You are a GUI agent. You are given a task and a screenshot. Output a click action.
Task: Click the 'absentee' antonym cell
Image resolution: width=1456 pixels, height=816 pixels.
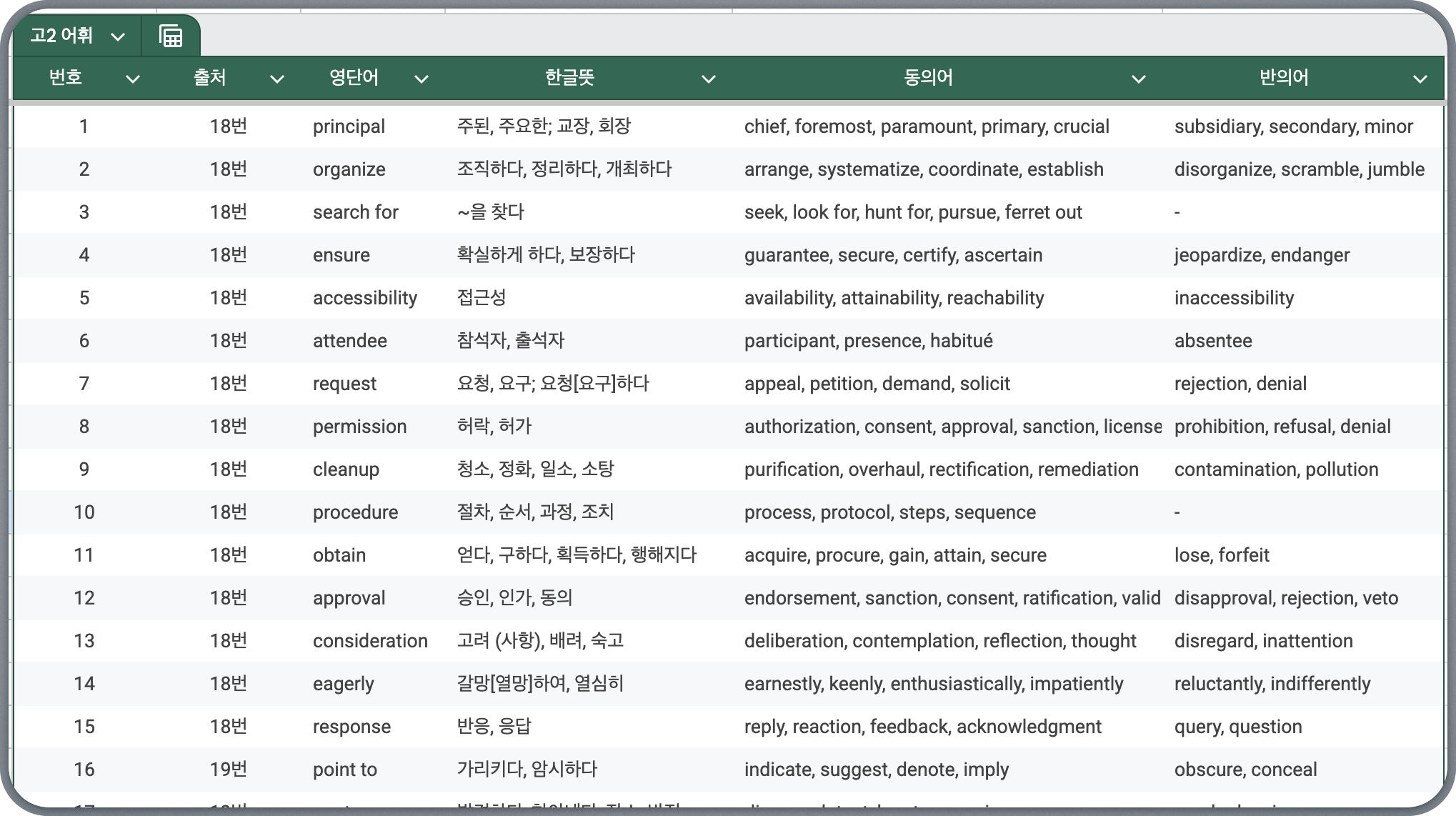click(x=1213, y=341)
